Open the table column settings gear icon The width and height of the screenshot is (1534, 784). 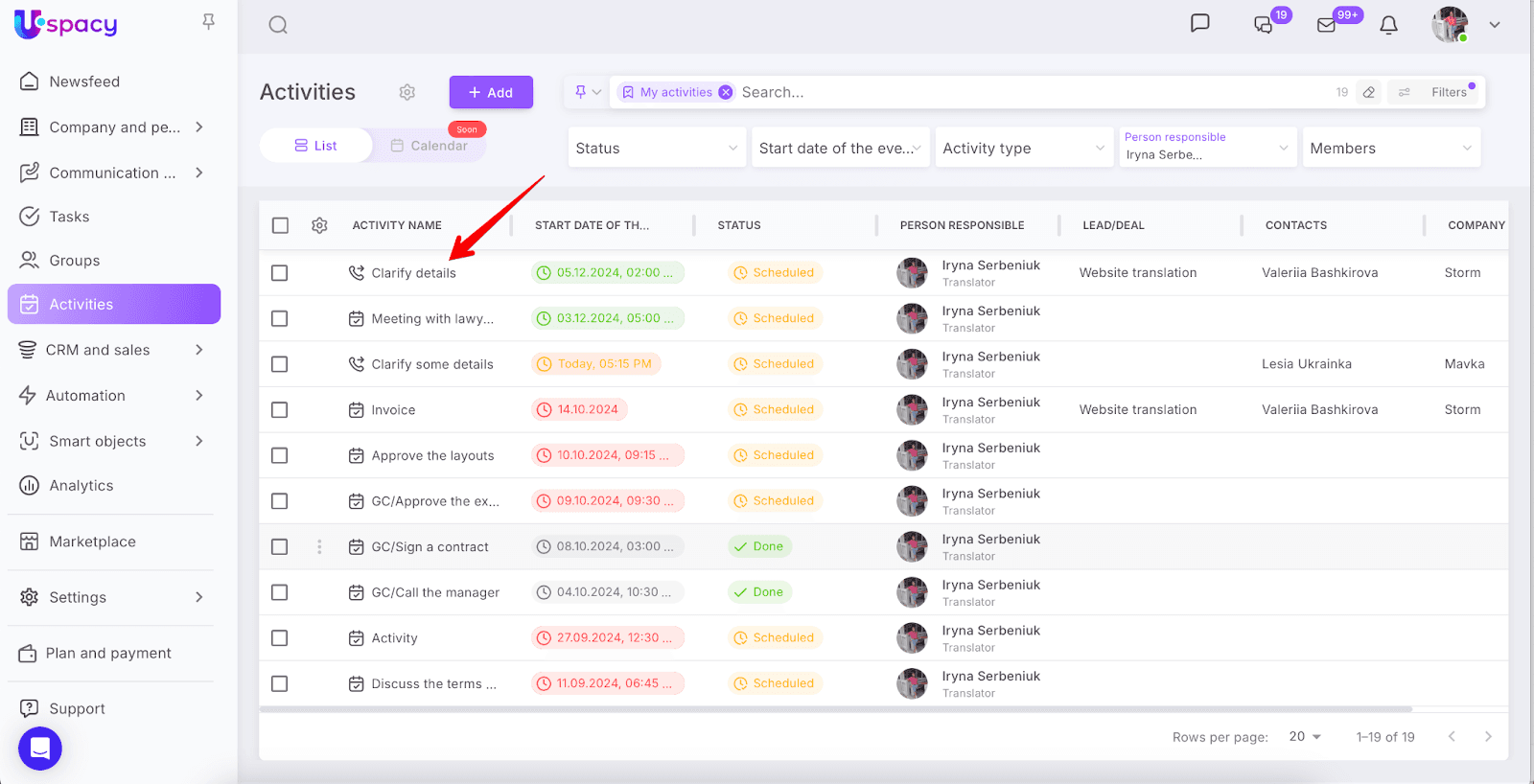click(x=319, y=225)
